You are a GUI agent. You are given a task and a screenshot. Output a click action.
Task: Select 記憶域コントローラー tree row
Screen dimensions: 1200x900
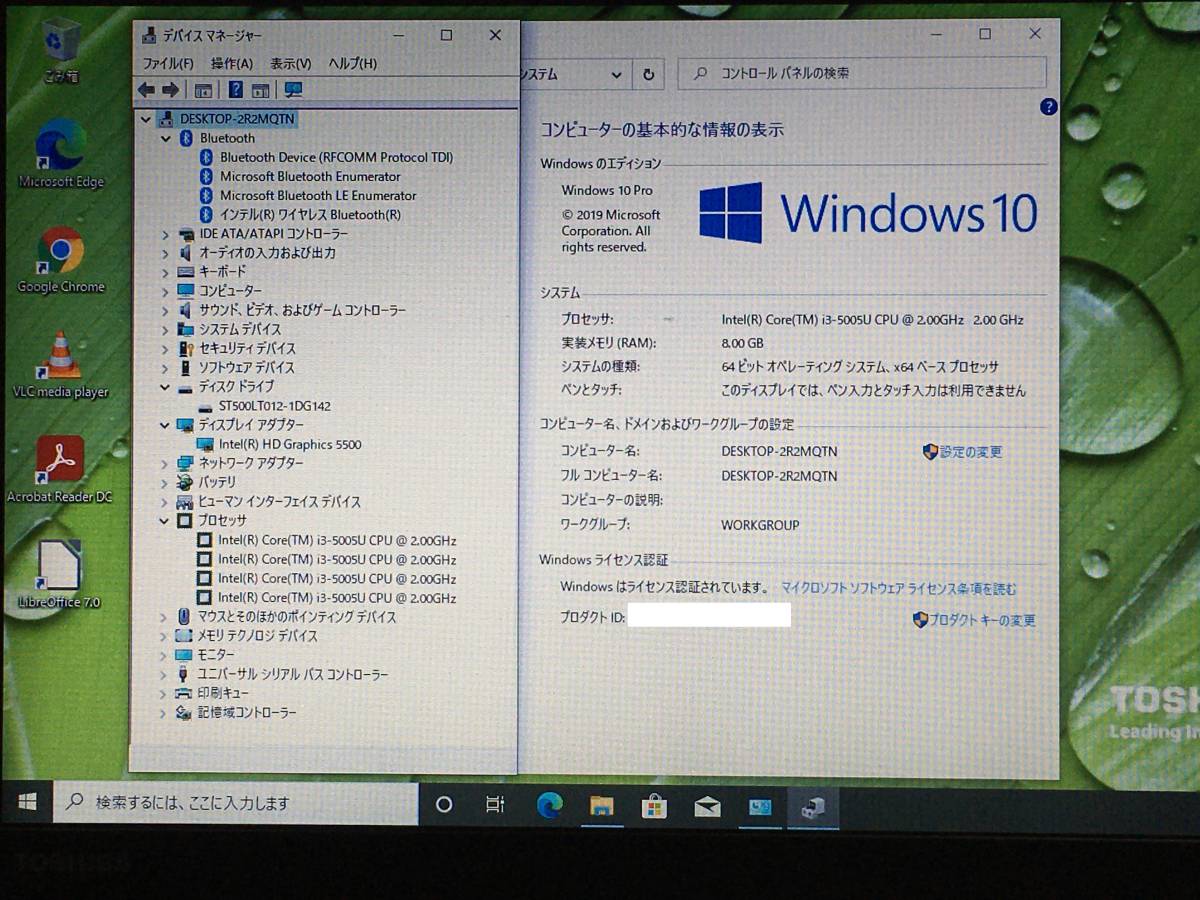coord(247,713)
